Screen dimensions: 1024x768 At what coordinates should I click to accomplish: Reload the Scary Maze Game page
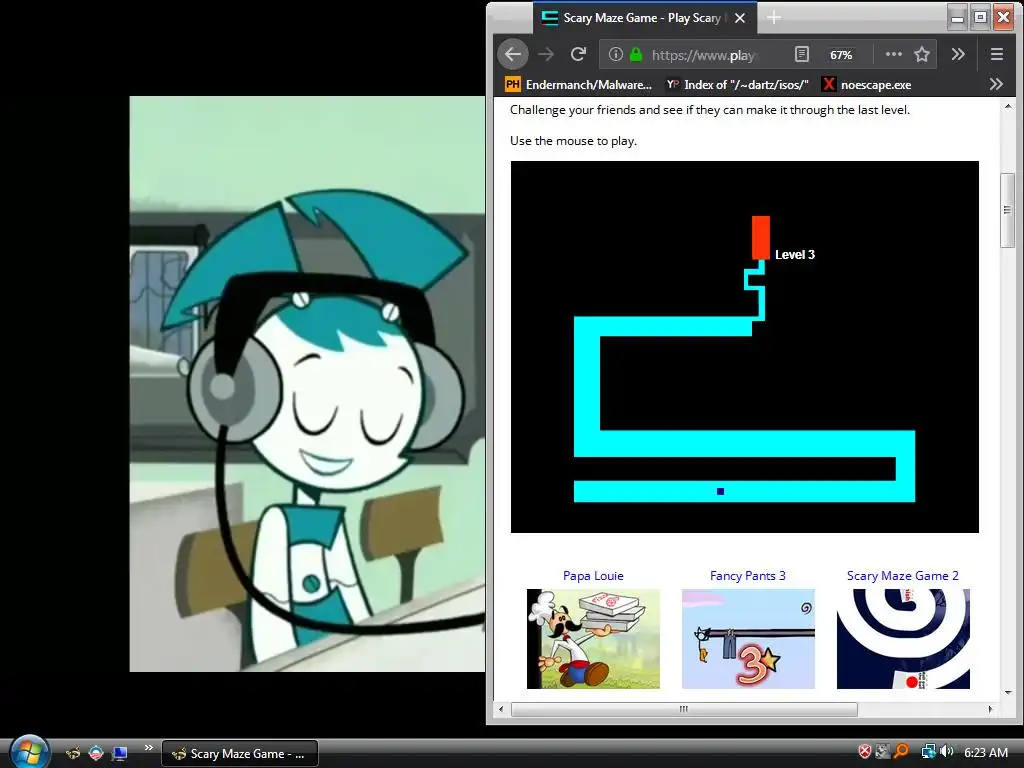[x=578, y=54]
